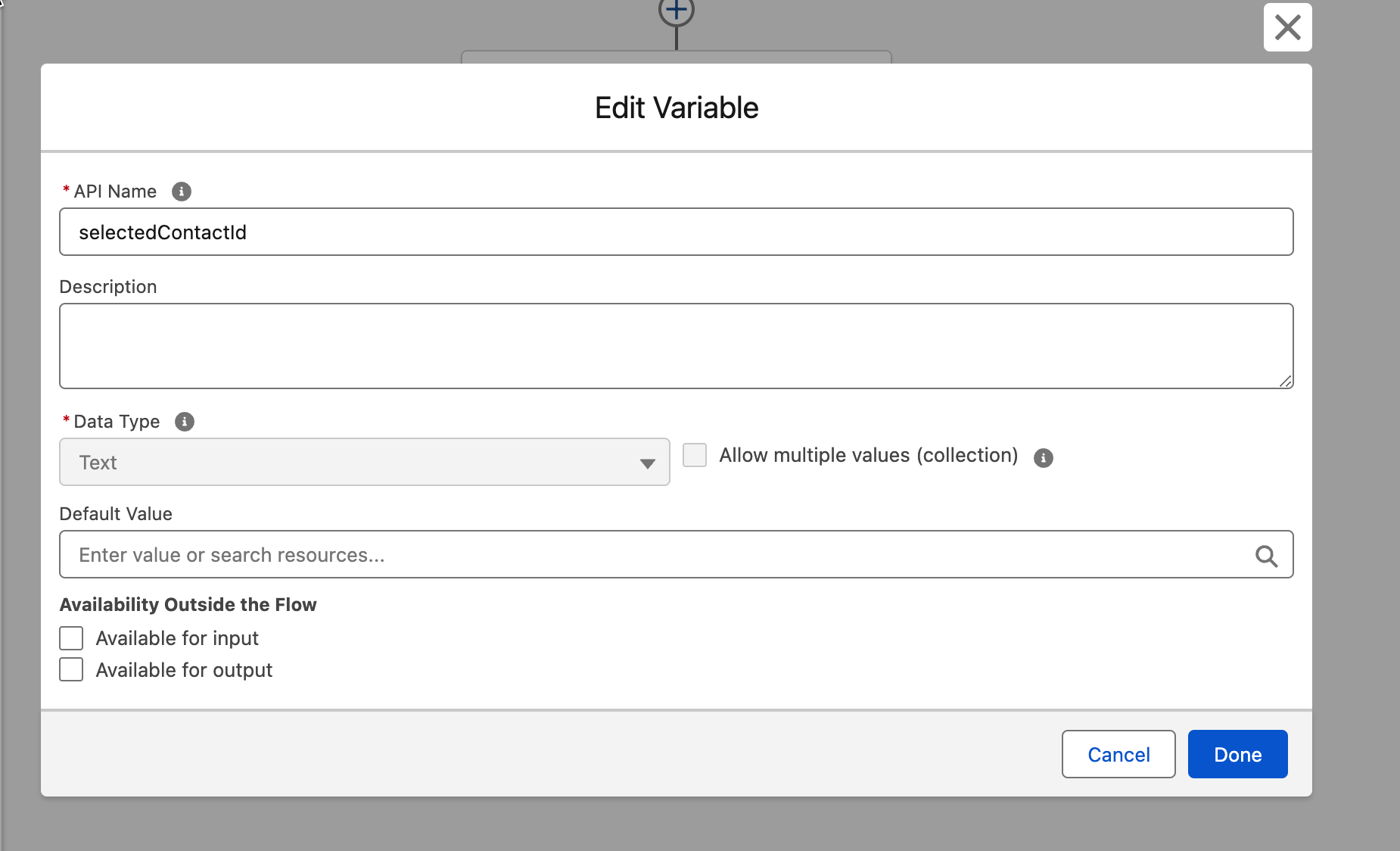Click the 'Allow multiple values (collection)' label

[868, 455]
